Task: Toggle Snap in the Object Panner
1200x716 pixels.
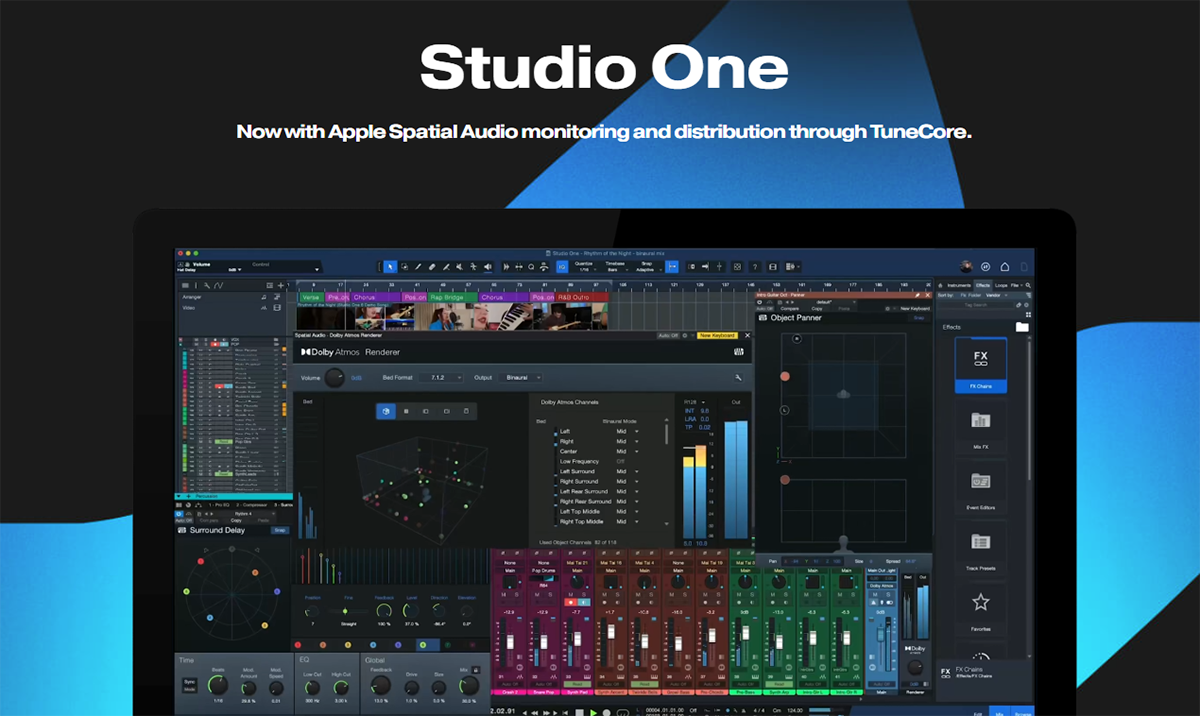Action: (x=919, y=318)
